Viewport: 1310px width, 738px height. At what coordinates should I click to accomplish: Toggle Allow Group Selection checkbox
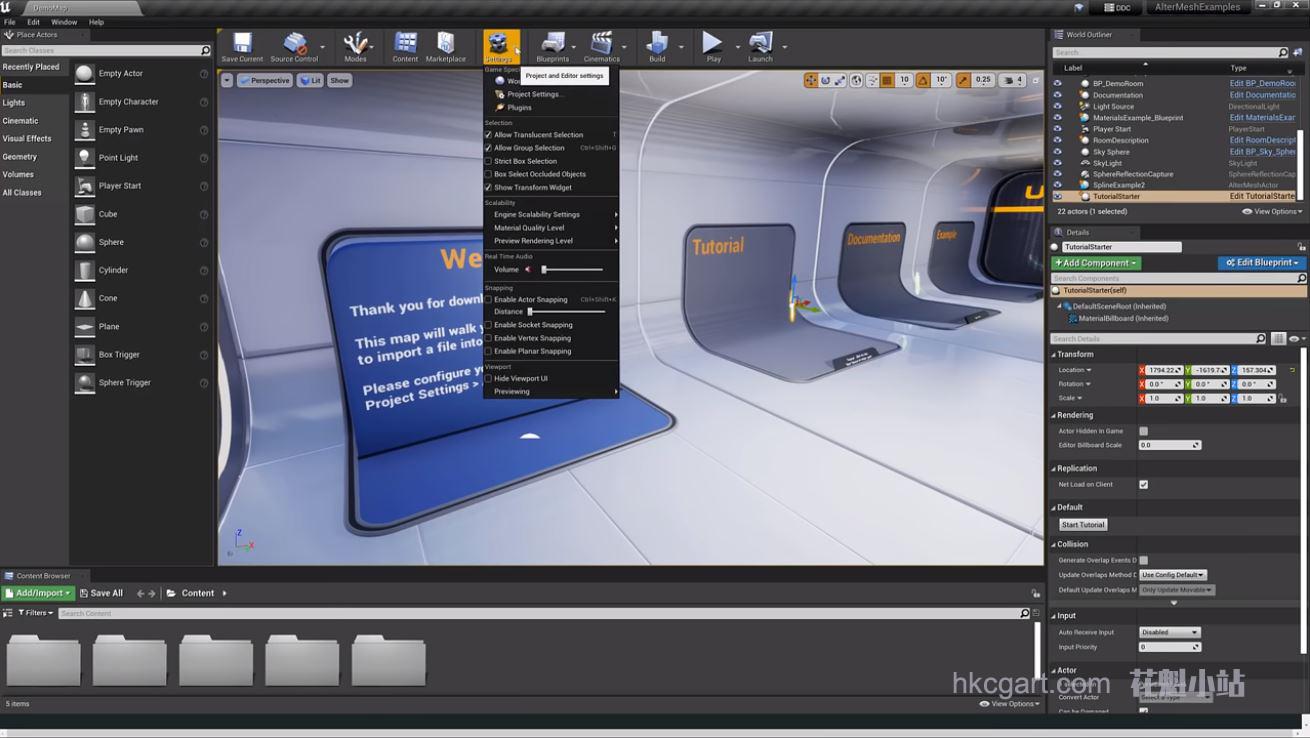click(488, 148)
